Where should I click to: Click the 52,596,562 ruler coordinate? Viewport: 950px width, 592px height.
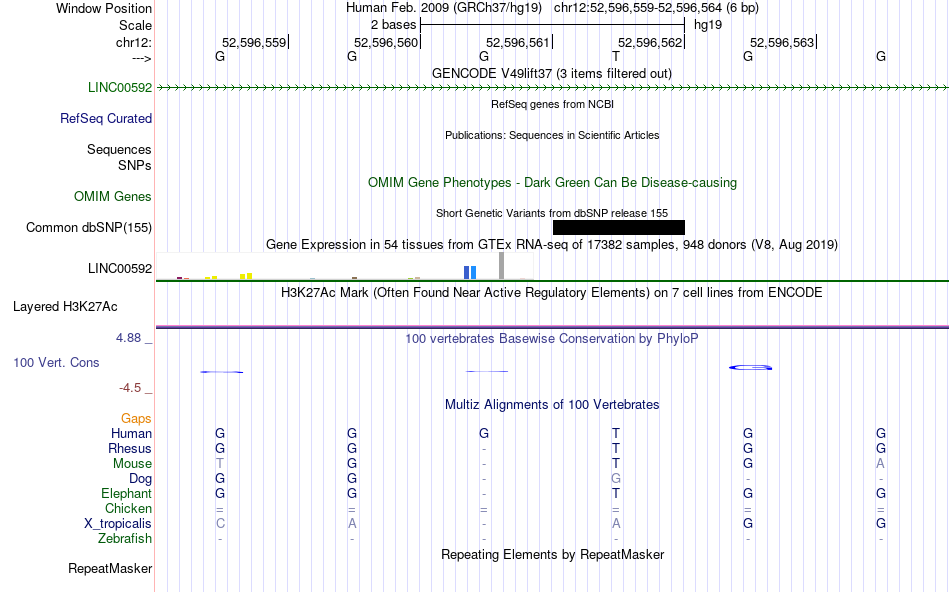(650, 42)
